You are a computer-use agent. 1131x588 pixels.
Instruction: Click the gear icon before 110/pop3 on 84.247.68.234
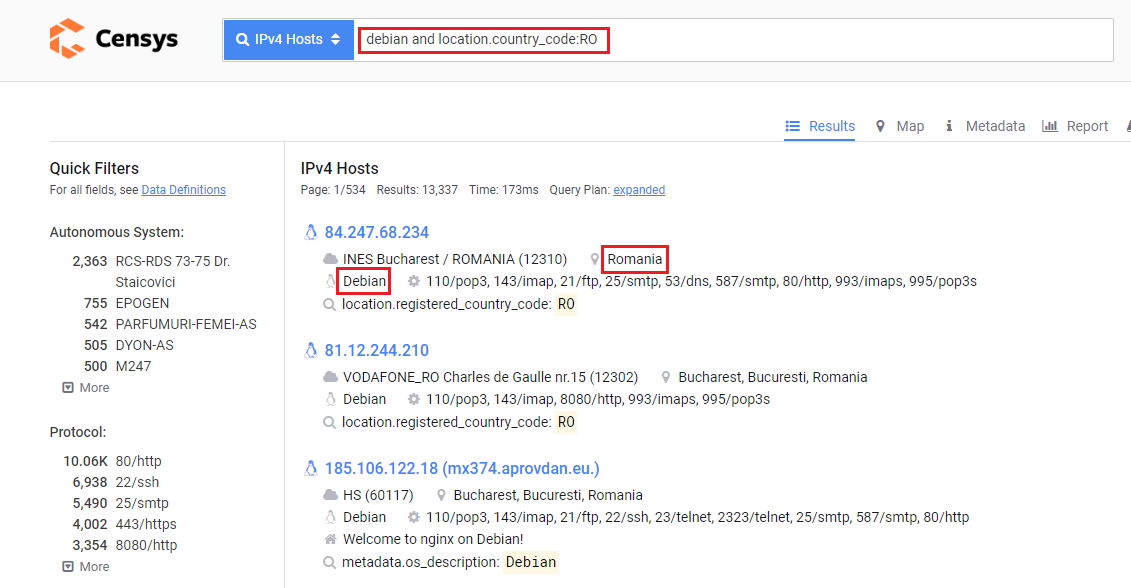(x=413, y=281)
